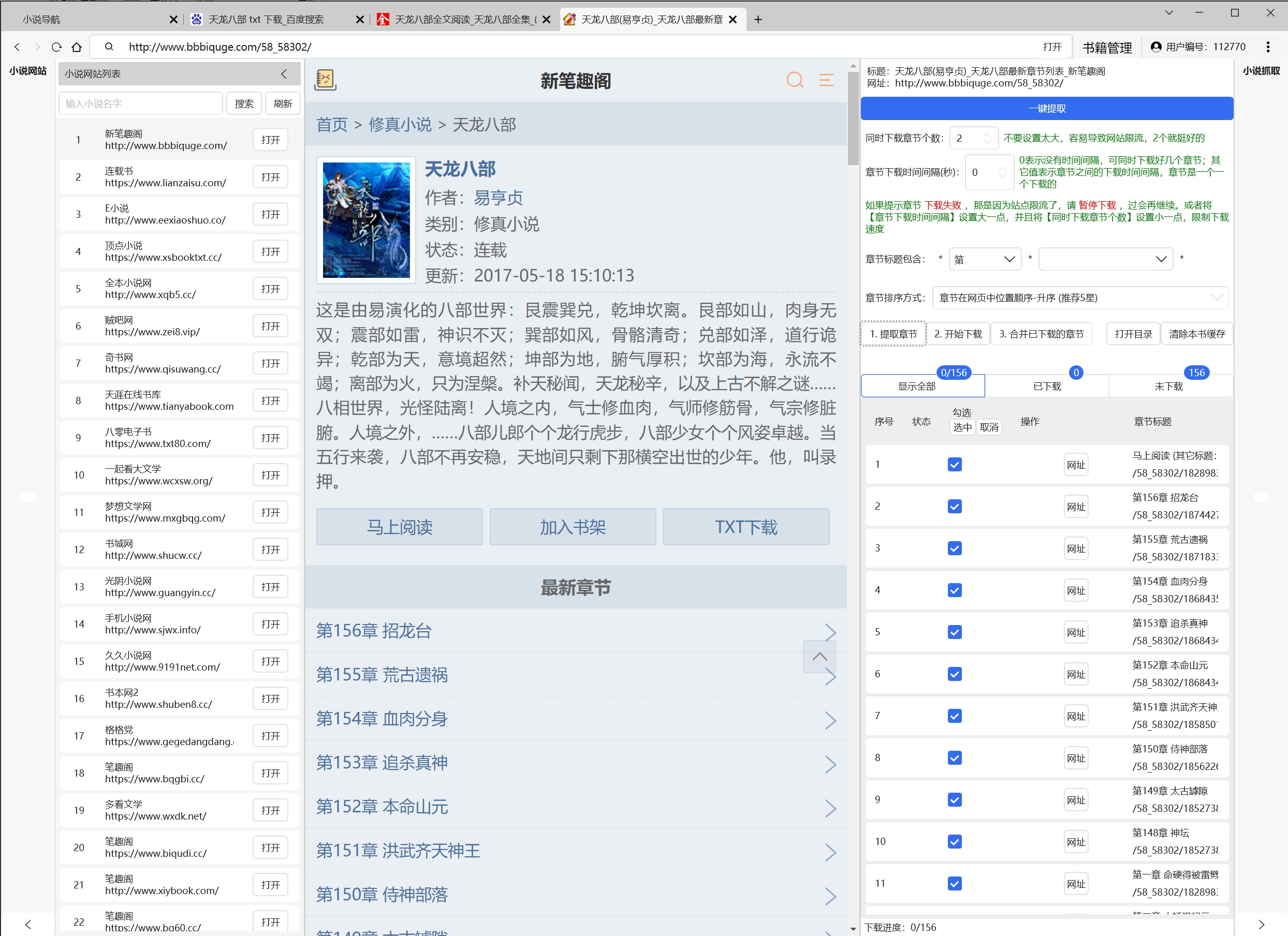Uncheck the checkbox for row 5 第153章
The image size is (1288, 936).
(955, 632)
